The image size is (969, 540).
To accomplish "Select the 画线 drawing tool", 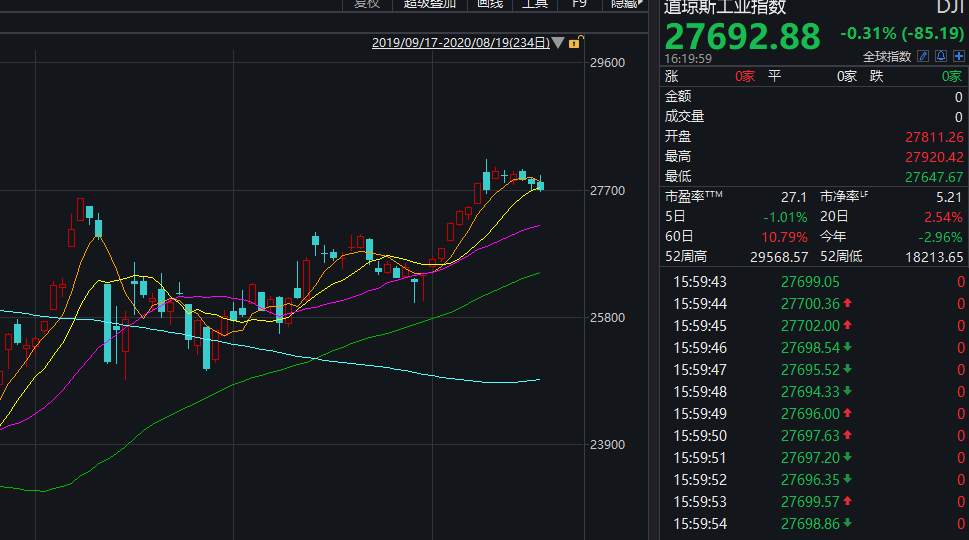I will (490, 4).
